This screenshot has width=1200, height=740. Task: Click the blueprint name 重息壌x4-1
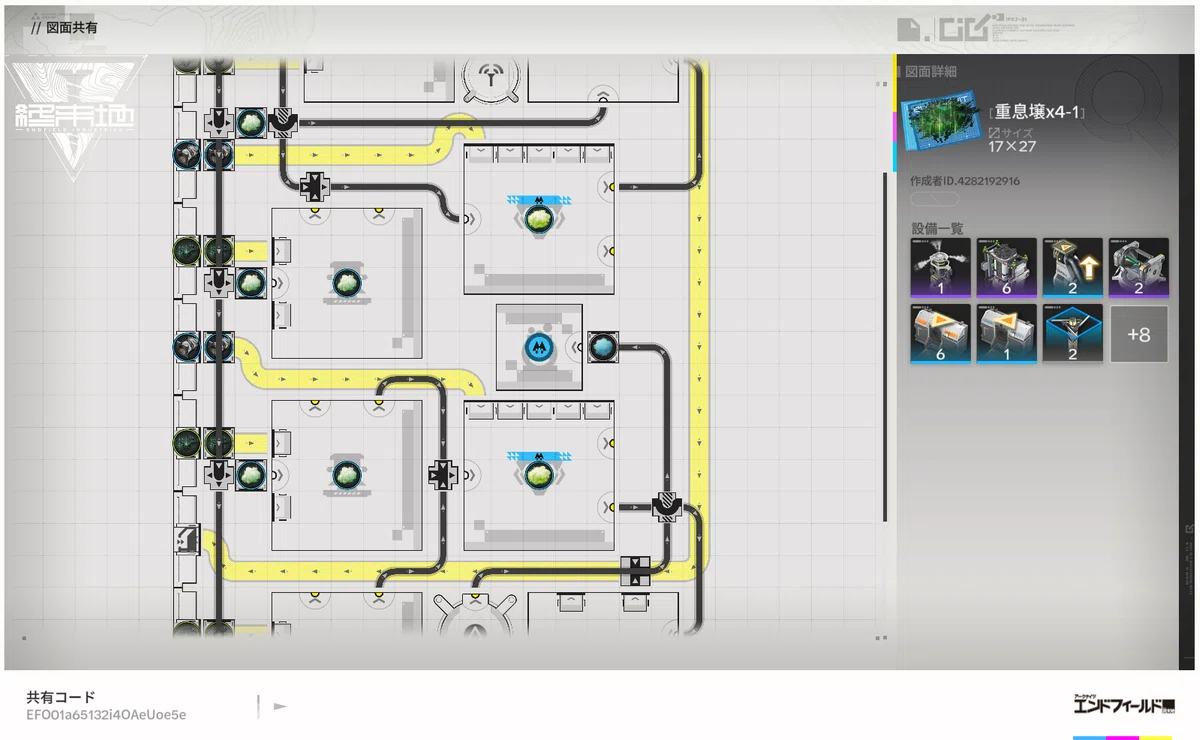pyautogui.click(x=1038, y=113)
